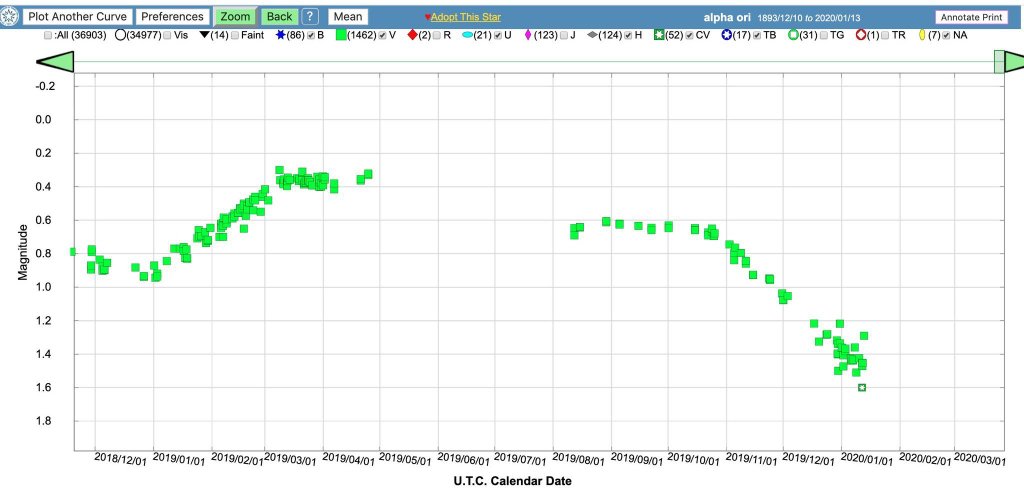Select the Zoom mode button

pyautogui.click(x=235, y=17)
